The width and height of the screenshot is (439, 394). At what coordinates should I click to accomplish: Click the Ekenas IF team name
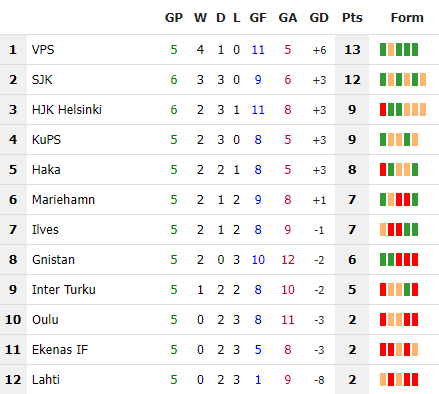(x=60, y=350)
